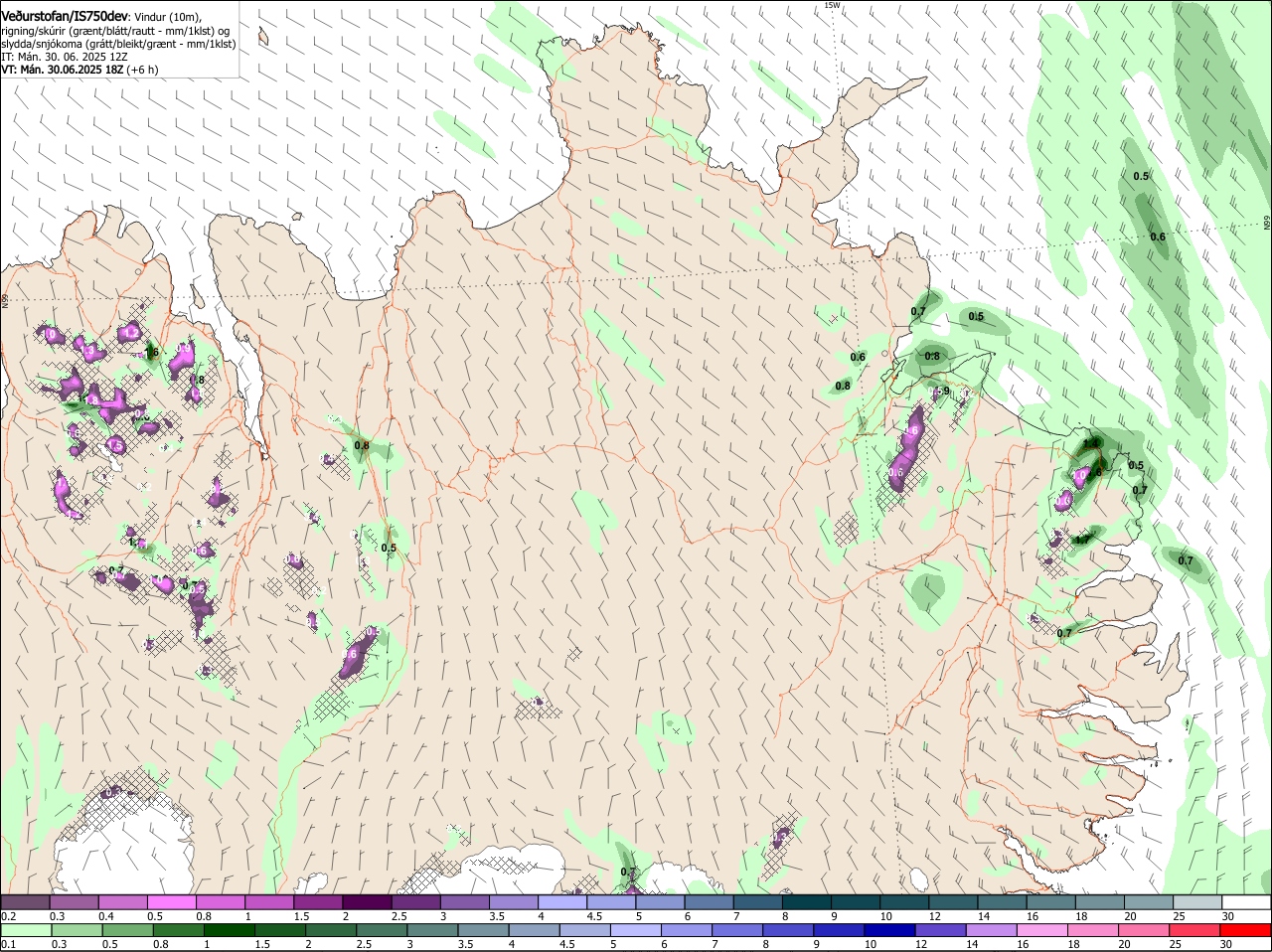Pick the lower legend deep navy 10 swatch

point(891,930)
